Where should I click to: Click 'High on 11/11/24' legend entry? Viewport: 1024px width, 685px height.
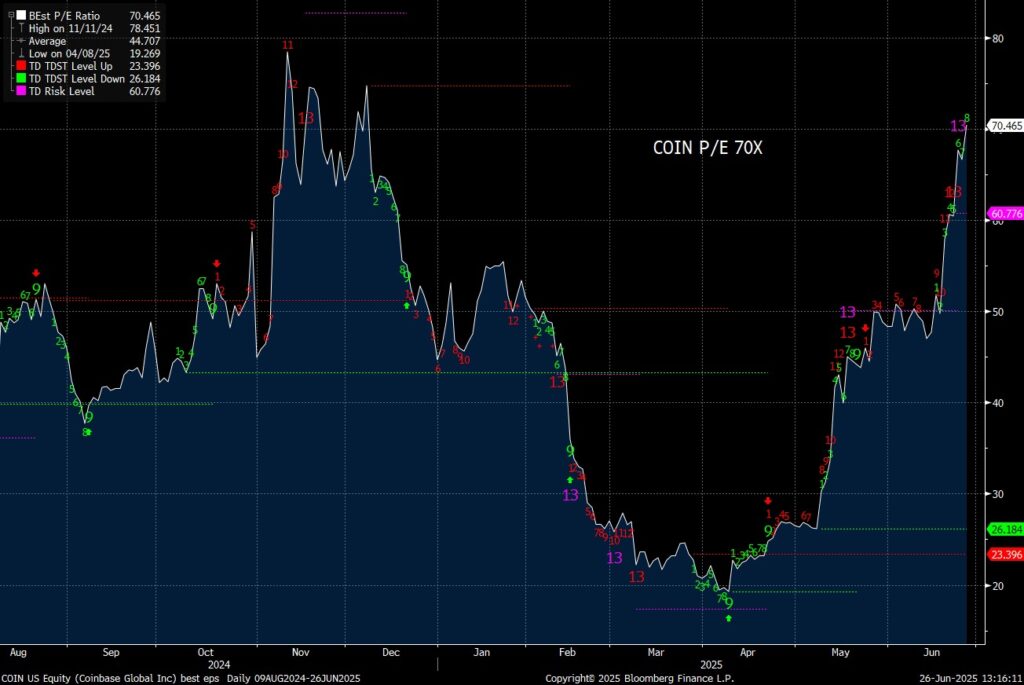tap(71, 28)
